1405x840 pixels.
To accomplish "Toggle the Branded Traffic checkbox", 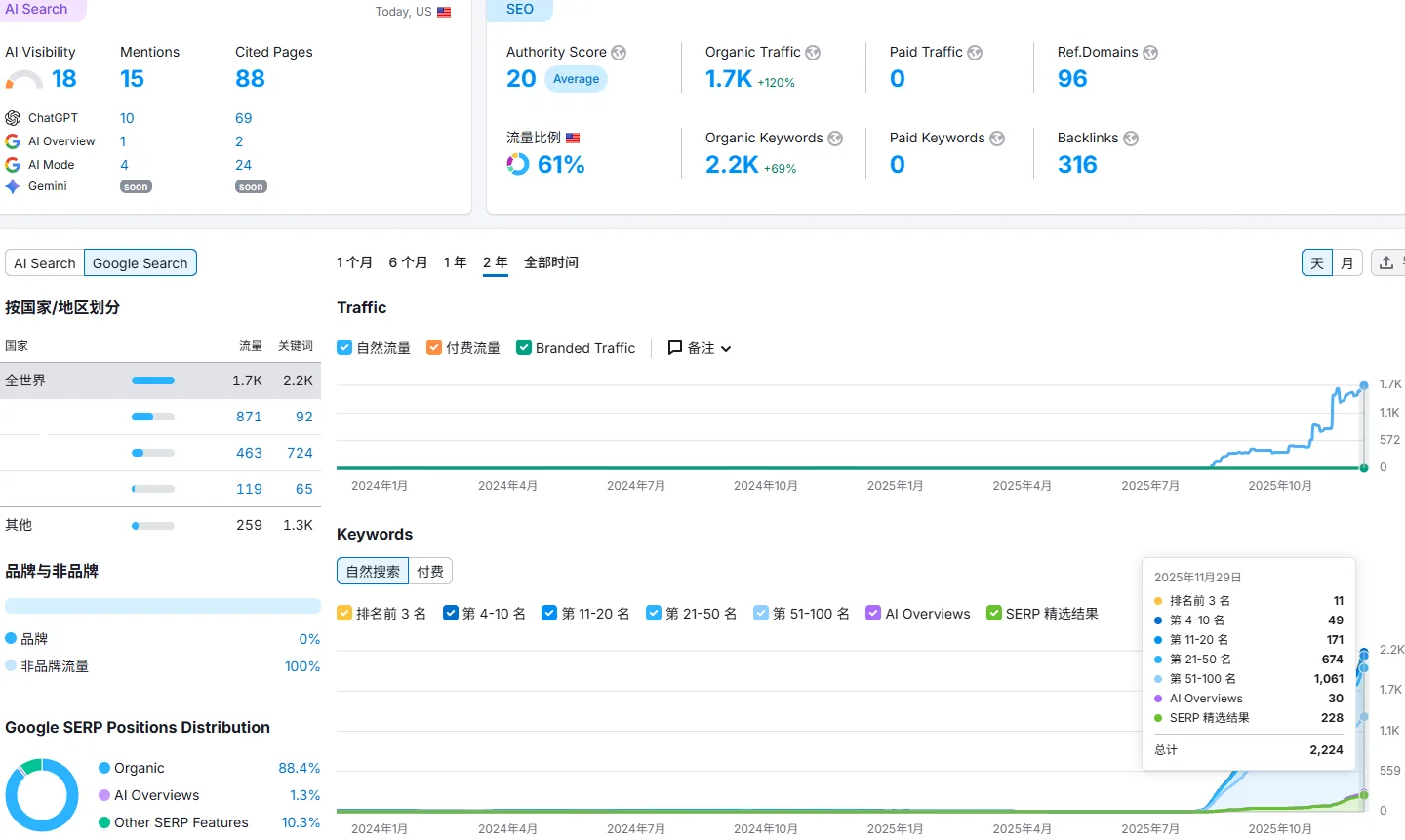I will click(x=524, y=348).
